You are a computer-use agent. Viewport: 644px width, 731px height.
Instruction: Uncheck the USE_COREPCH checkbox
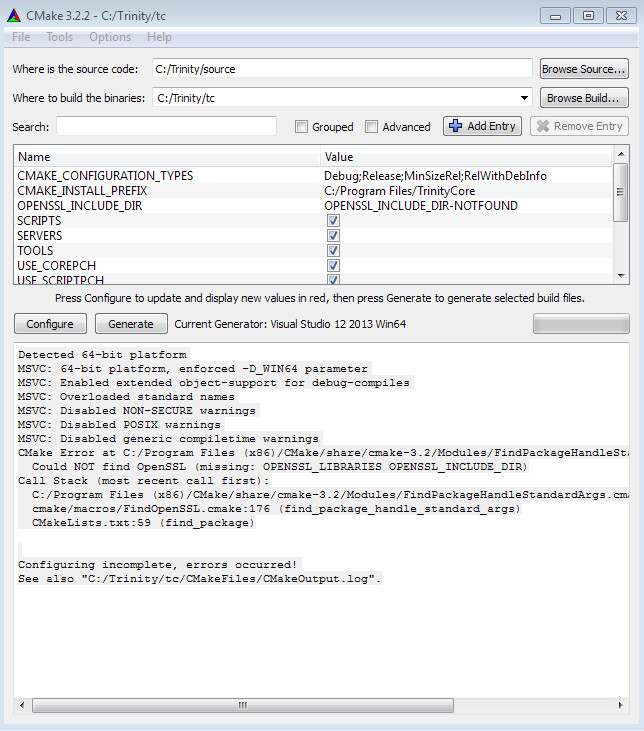click(333, 265)
